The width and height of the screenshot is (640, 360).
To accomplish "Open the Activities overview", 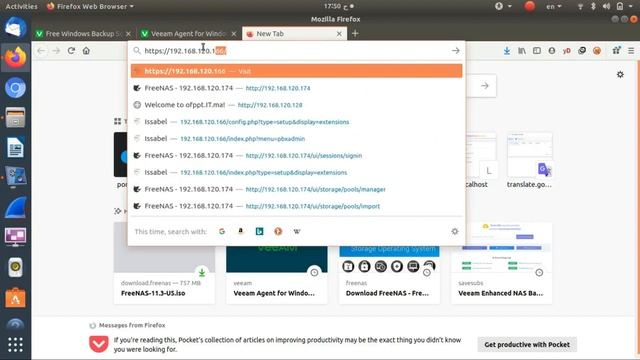I will pyautogui.click(x=21, y=6).
